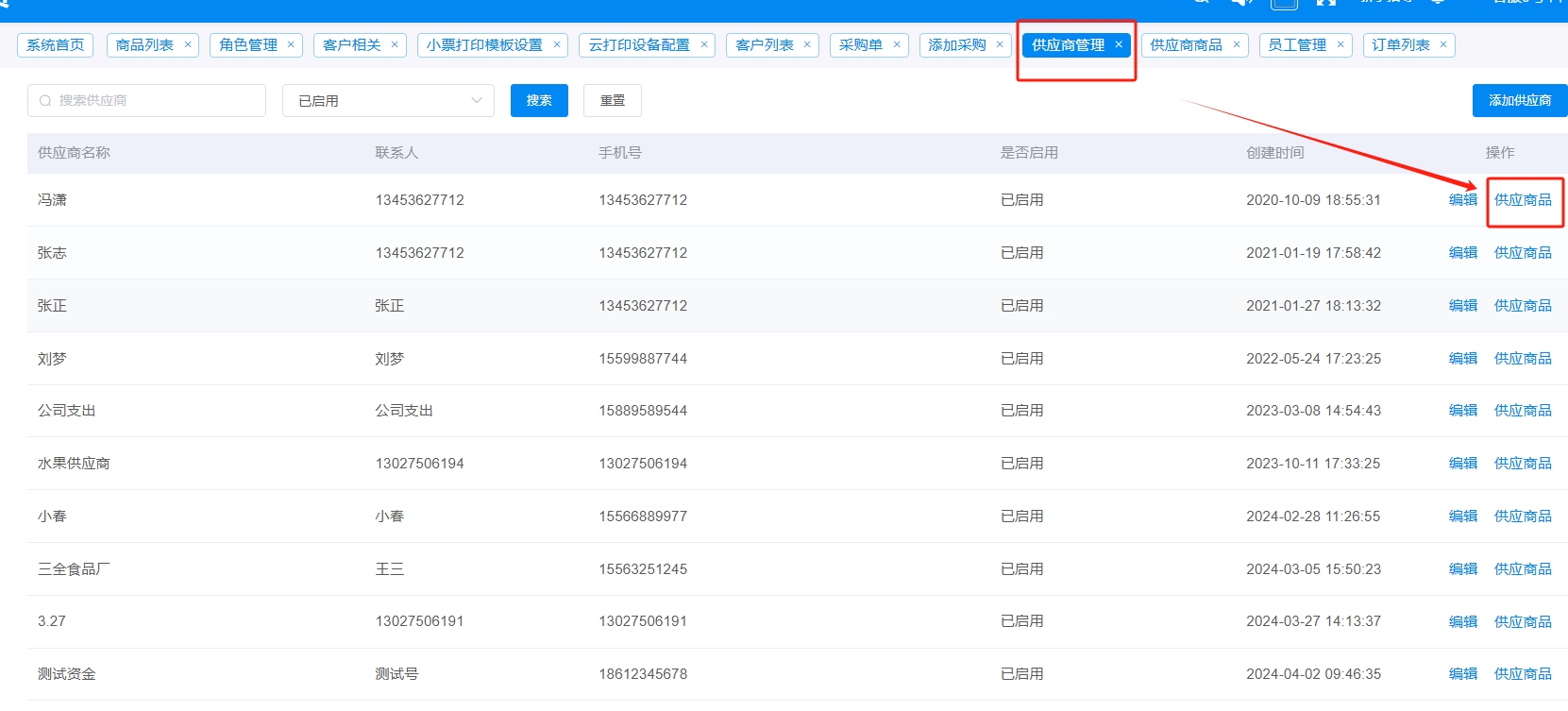This screenshot has width=1568, height=711.
Task: Close the 商品列表 tab
Action: (x=188, y=44)
